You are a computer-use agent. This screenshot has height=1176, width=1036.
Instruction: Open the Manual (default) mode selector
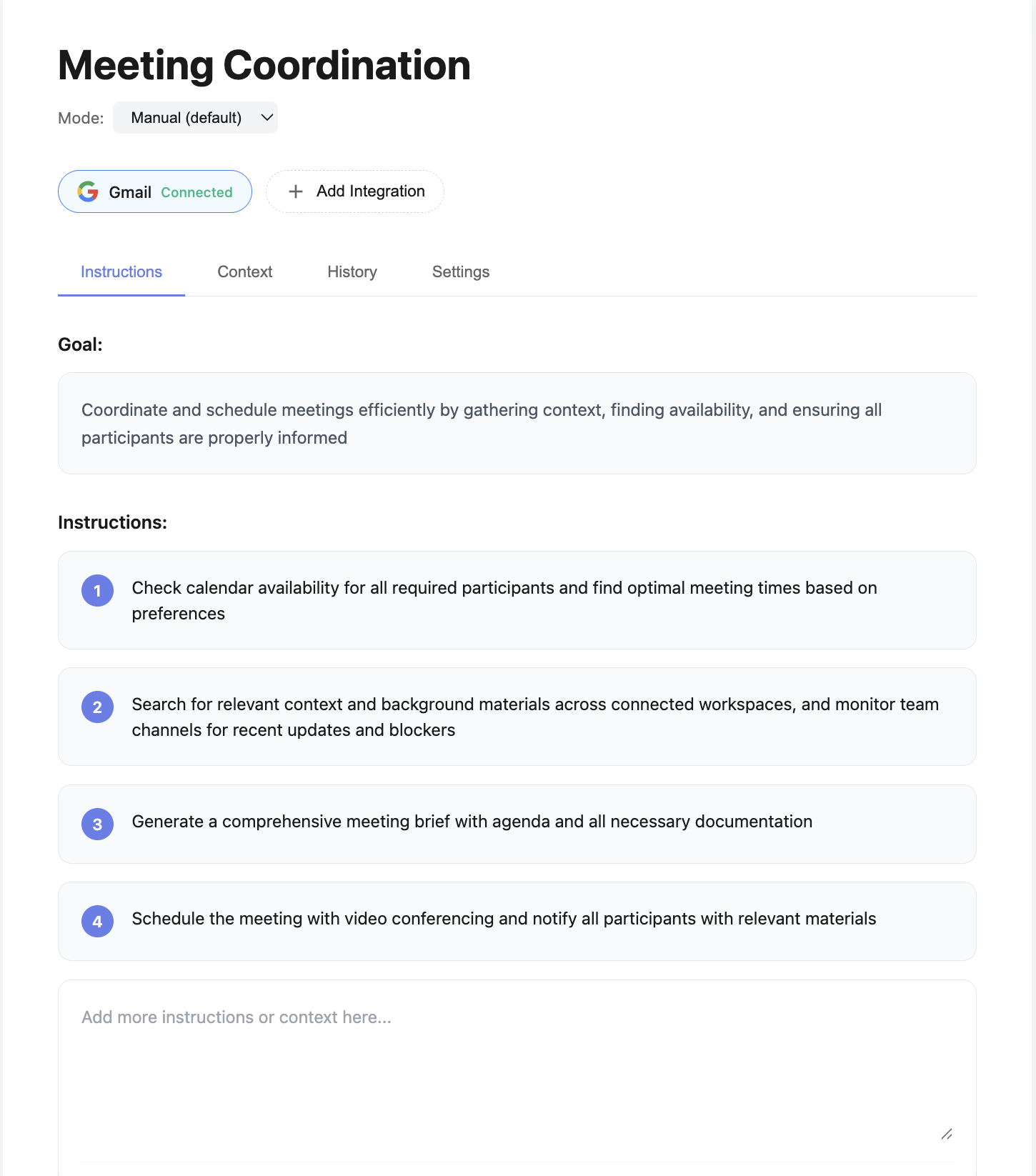click(x=186, y=118)
